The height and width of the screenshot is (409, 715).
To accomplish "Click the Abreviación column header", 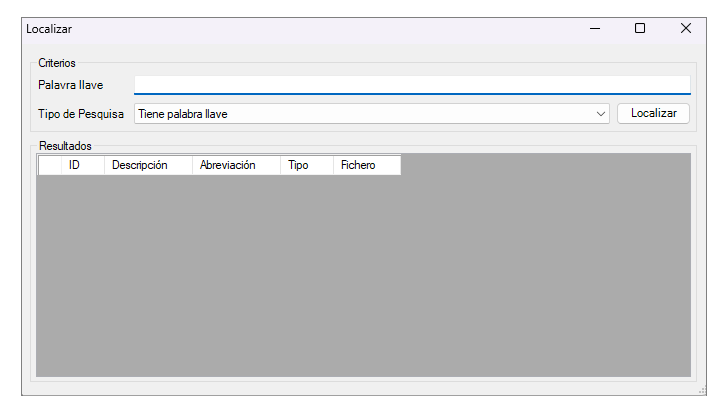I will 236,165.
